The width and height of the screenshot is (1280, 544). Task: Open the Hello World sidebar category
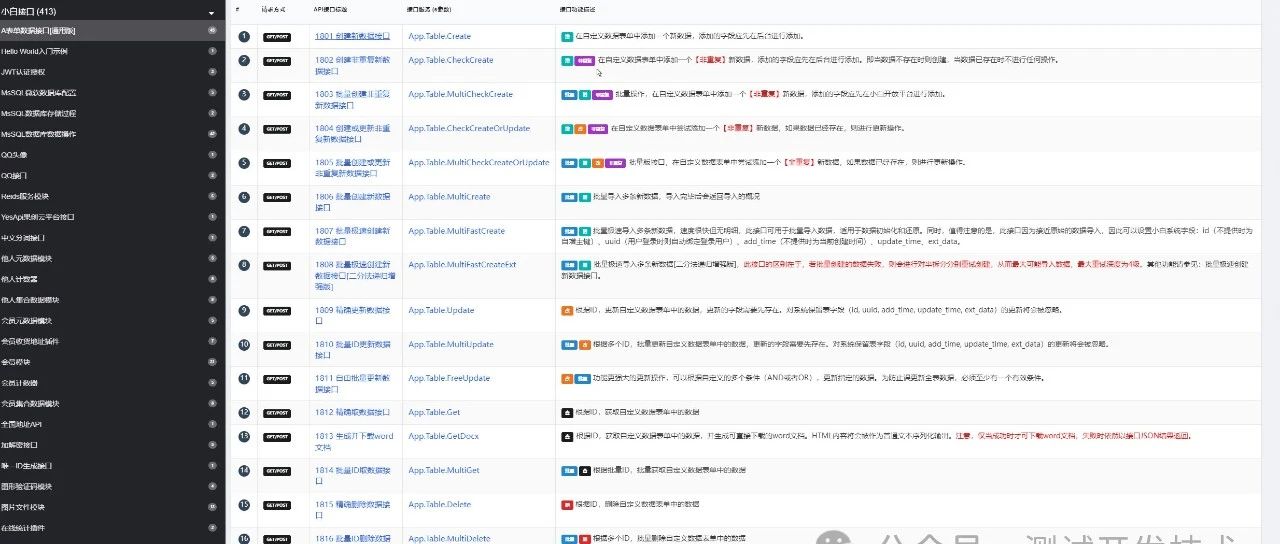[35, 51]
